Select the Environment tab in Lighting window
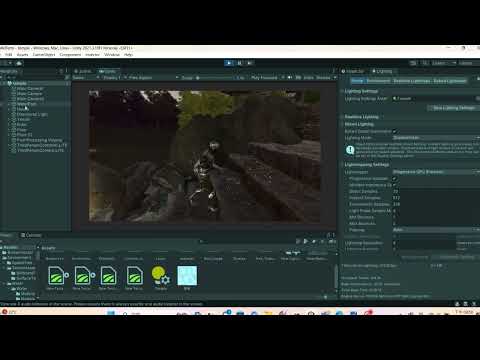This screenshot has height=360, width=480. click(378, 81)
